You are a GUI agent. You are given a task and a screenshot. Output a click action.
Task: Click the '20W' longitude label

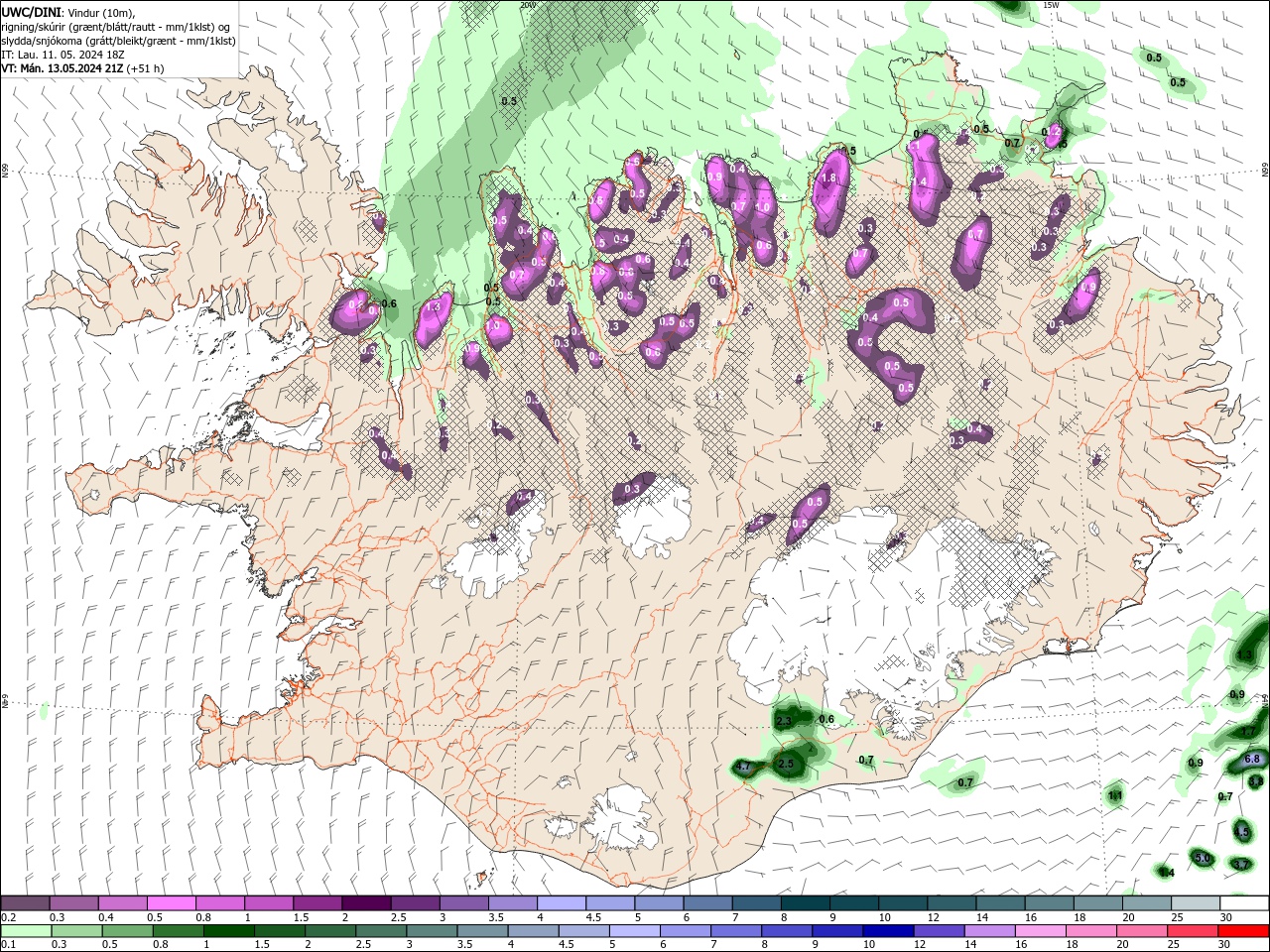[527, 5]
